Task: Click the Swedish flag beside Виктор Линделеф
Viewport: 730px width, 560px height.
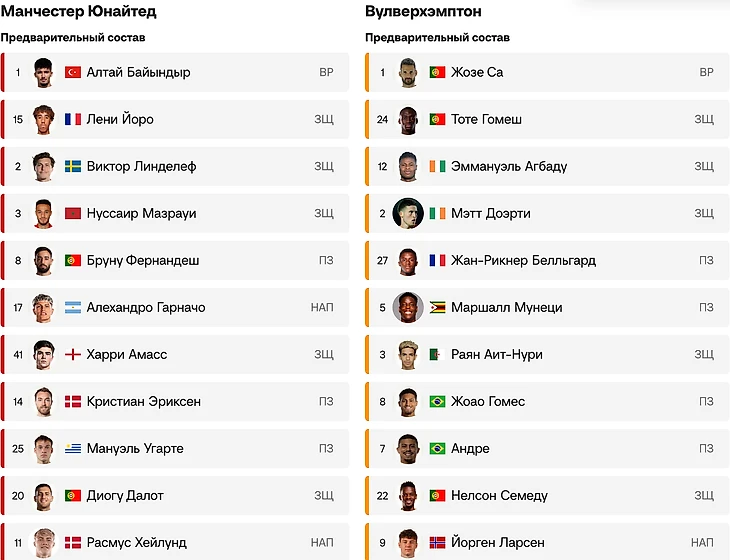Action: click(73, 166)
